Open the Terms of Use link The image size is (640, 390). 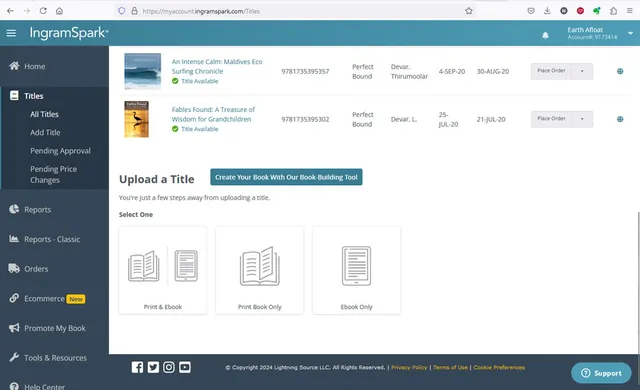[x=450, y=367]
